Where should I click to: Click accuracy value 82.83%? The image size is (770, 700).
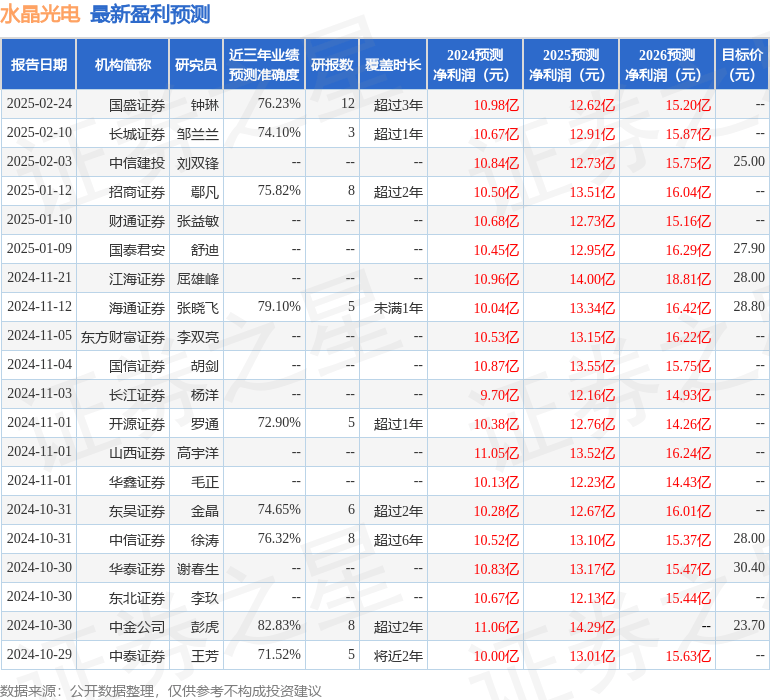(279, 625)
